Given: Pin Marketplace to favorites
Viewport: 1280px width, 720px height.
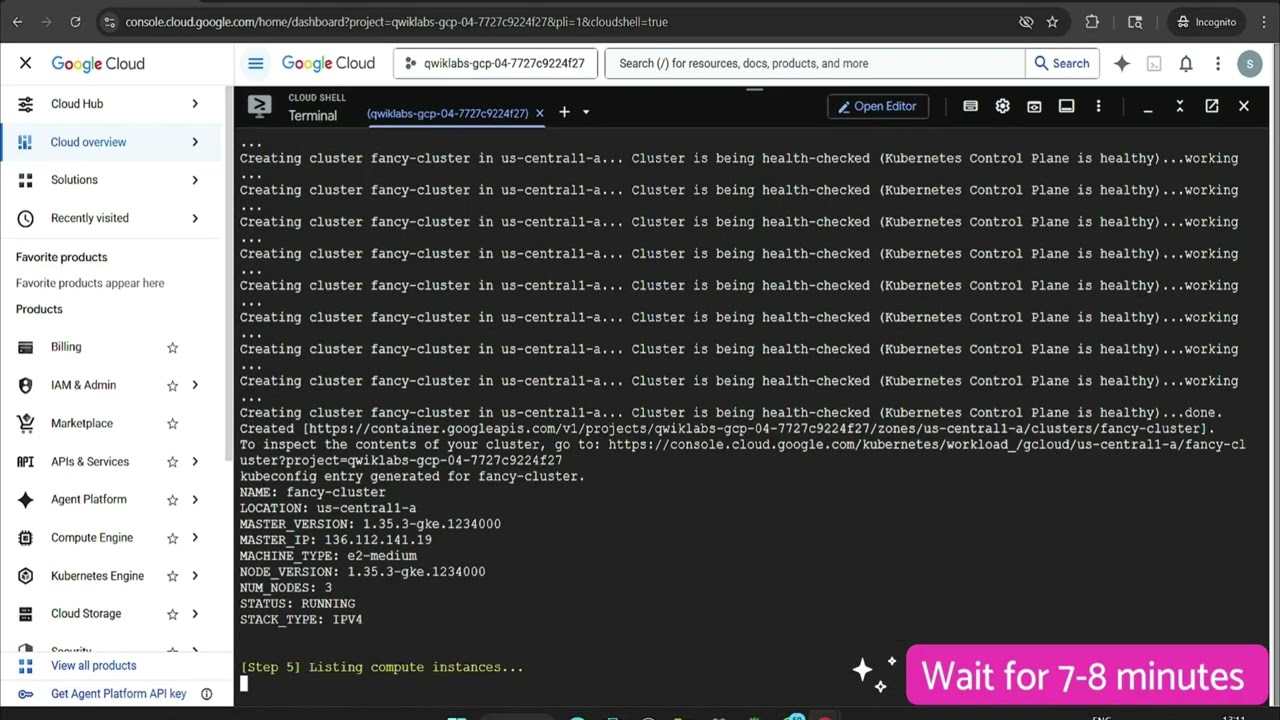Looking at the screenshot, I should coord(172,423).
